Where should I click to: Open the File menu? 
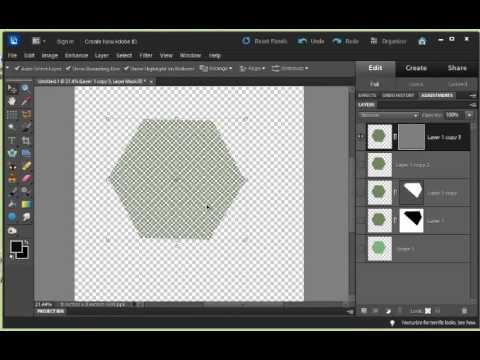12,55
